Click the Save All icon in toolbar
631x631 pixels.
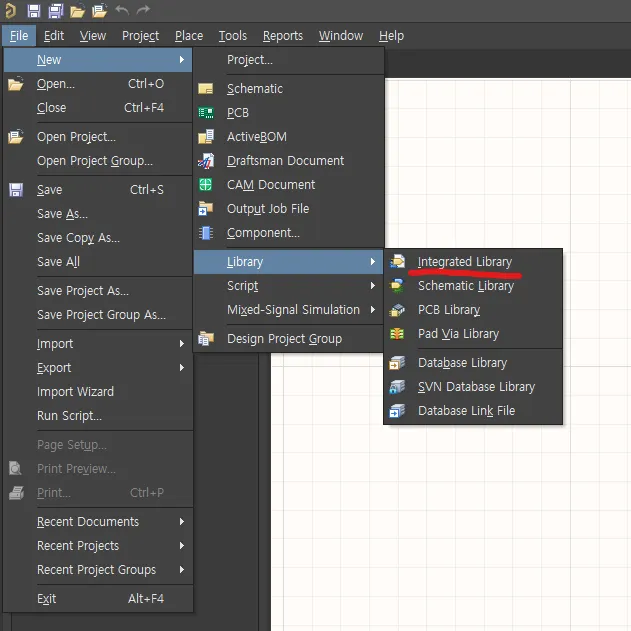[x=56, y=11]
